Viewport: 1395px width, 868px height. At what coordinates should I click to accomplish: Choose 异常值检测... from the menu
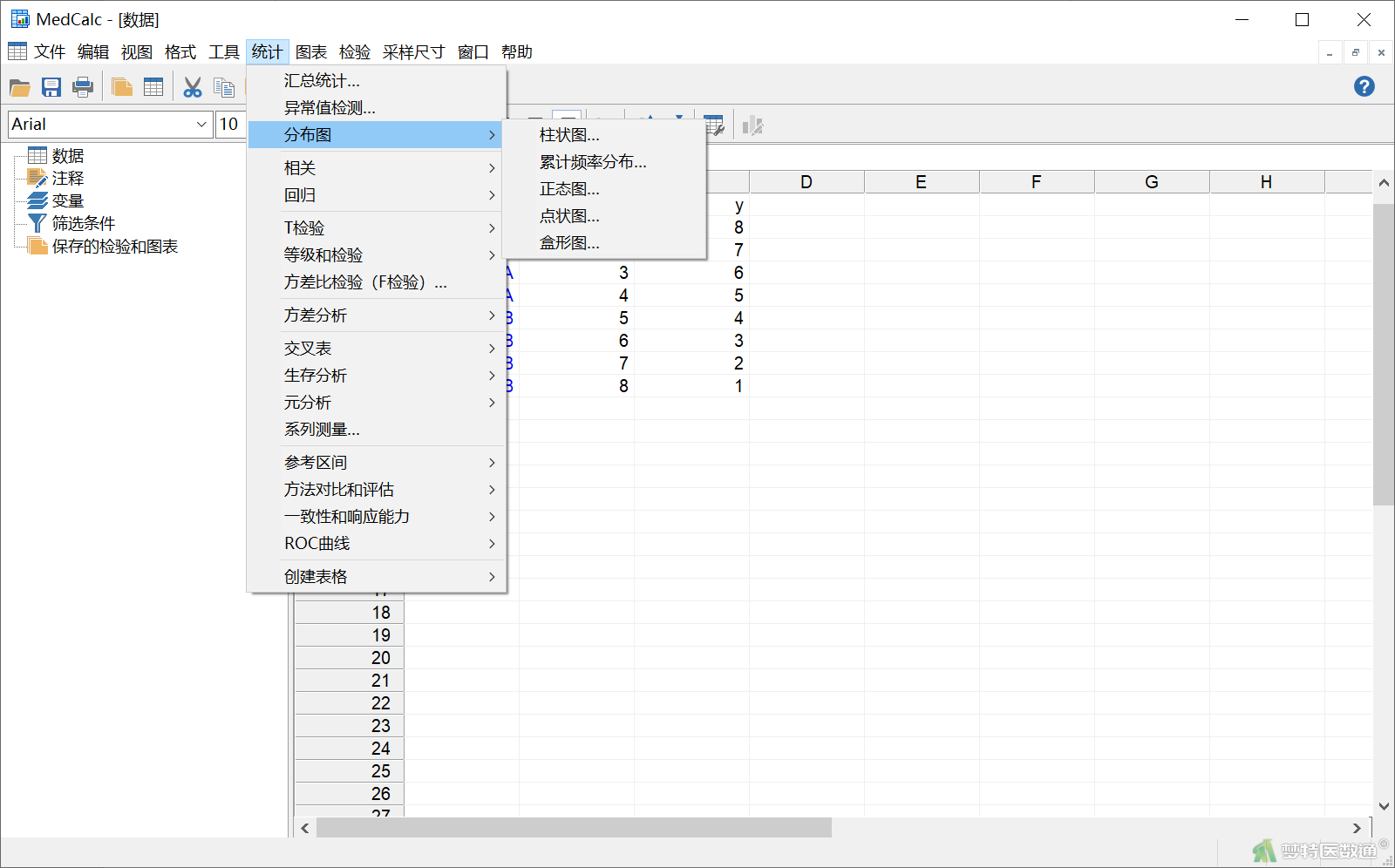(377, 108)
